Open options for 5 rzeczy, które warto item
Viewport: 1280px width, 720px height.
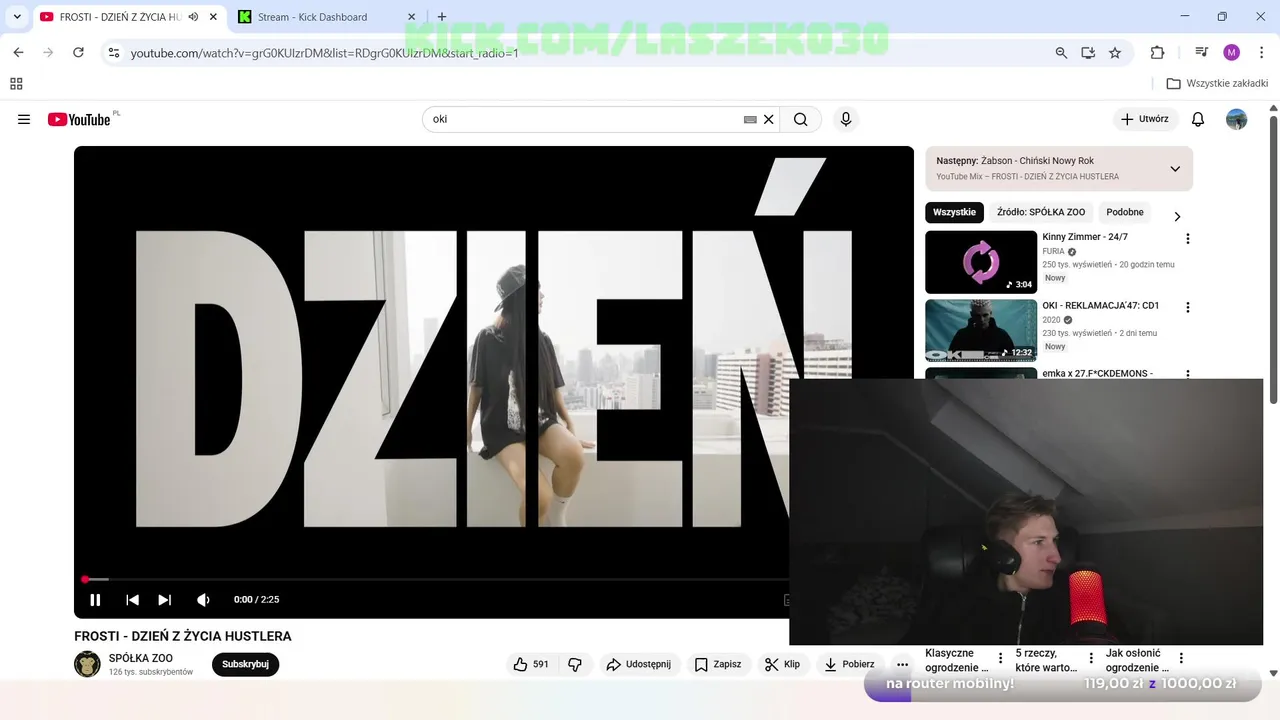click(1091, 658)
